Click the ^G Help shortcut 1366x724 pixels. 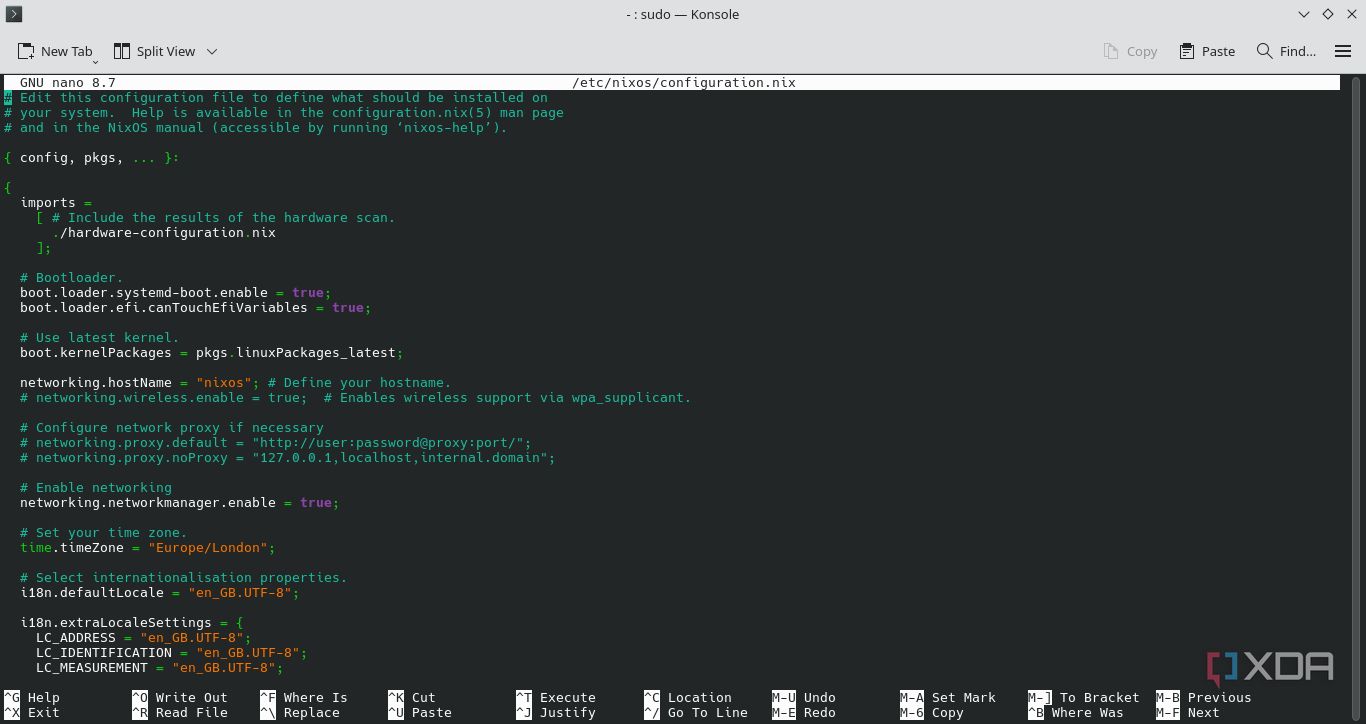32,698
